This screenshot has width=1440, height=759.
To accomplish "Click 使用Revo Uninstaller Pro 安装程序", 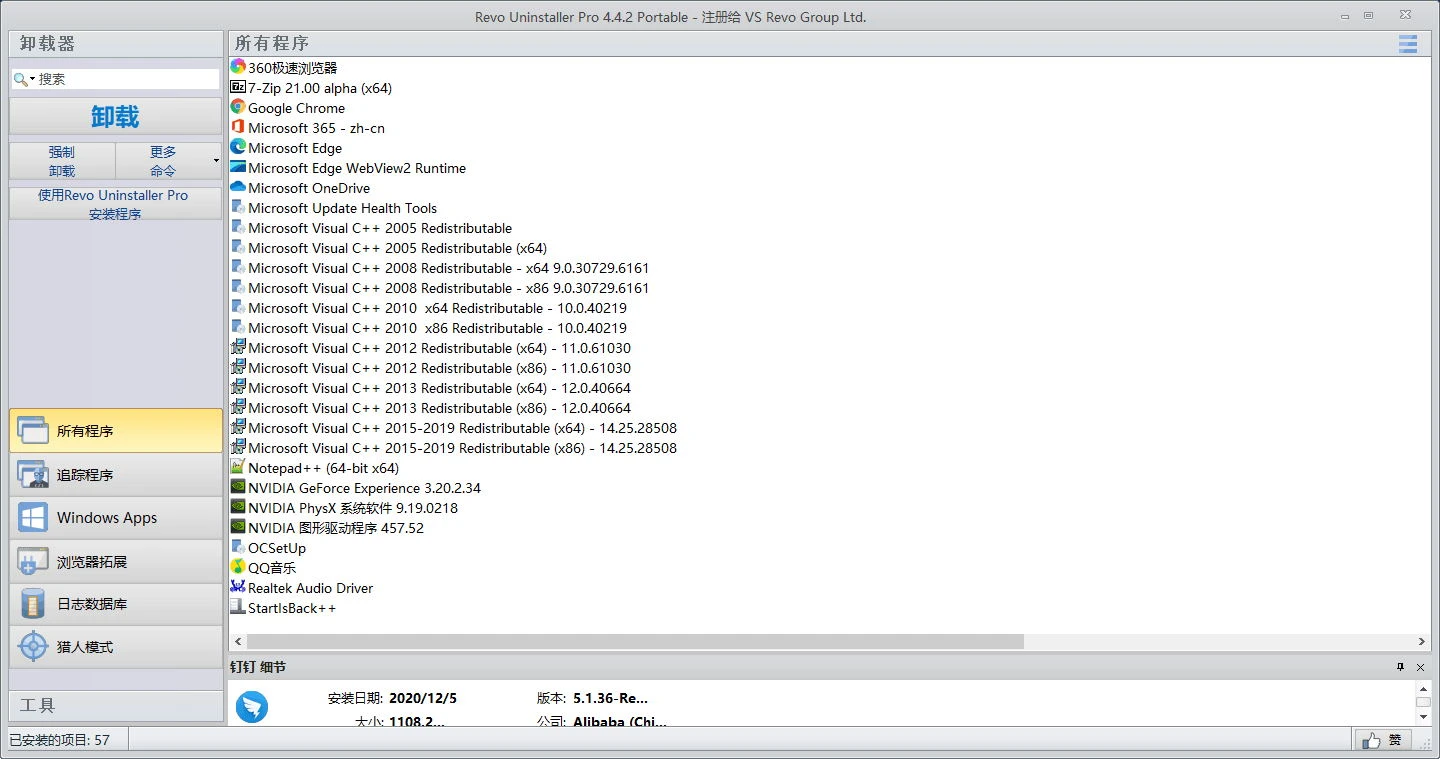I will click(x=114, y=204).
